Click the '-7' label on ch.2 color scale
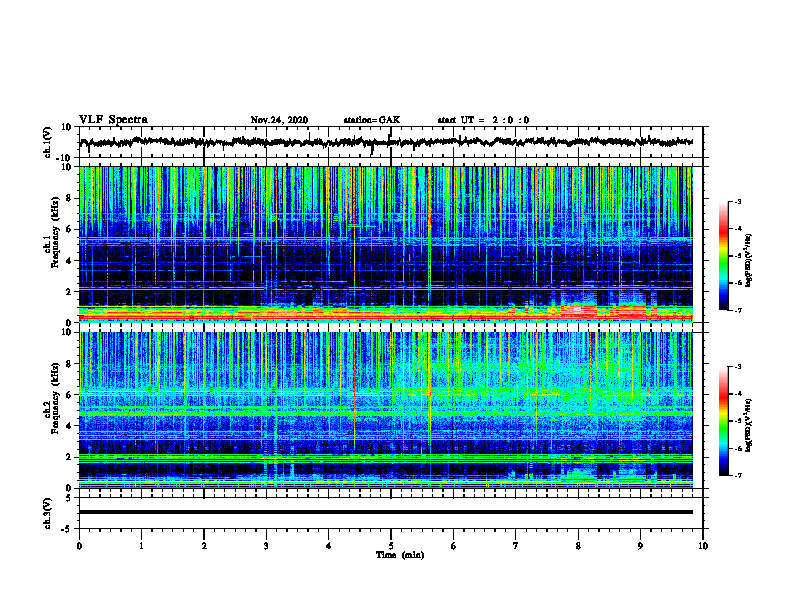Screen dimensions: 792x612 tap(737, 475)
